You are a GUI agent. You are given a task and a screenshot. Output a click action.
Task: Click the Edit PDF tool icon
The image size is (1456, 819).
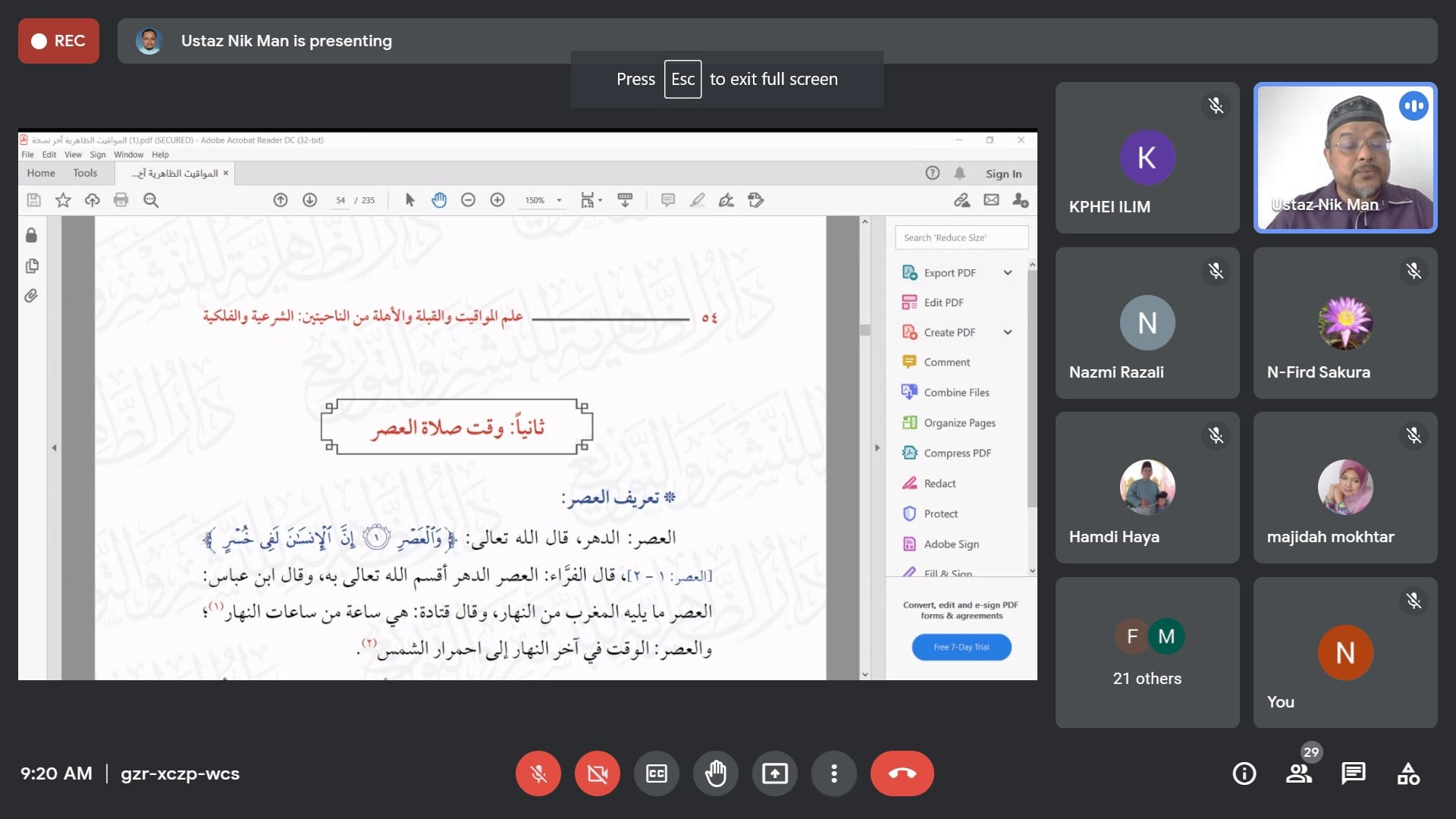909,302
